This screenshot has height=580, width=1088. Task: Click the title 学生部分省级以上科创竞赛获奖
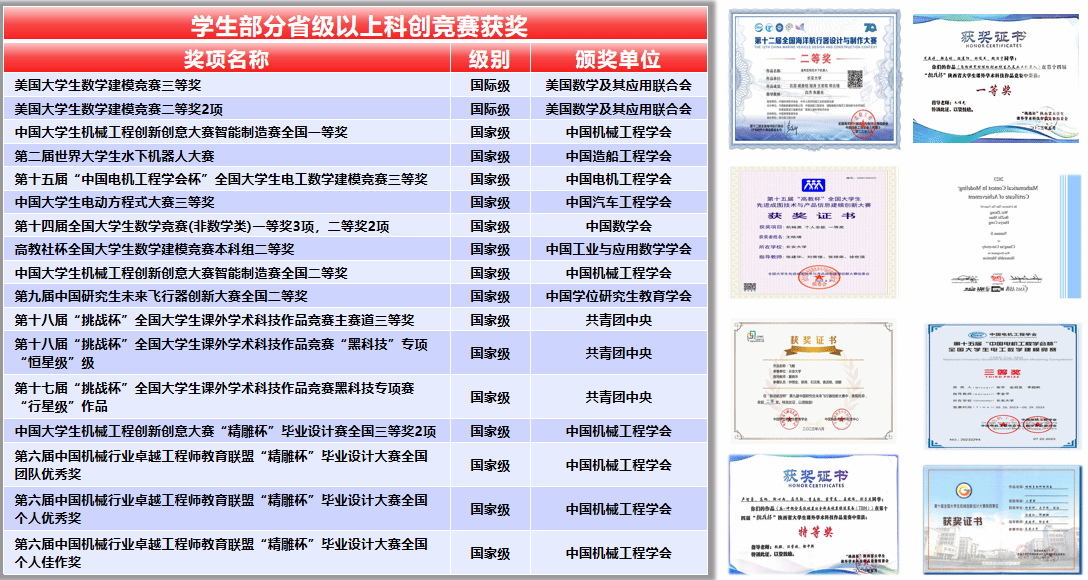(x=359, y=26)
